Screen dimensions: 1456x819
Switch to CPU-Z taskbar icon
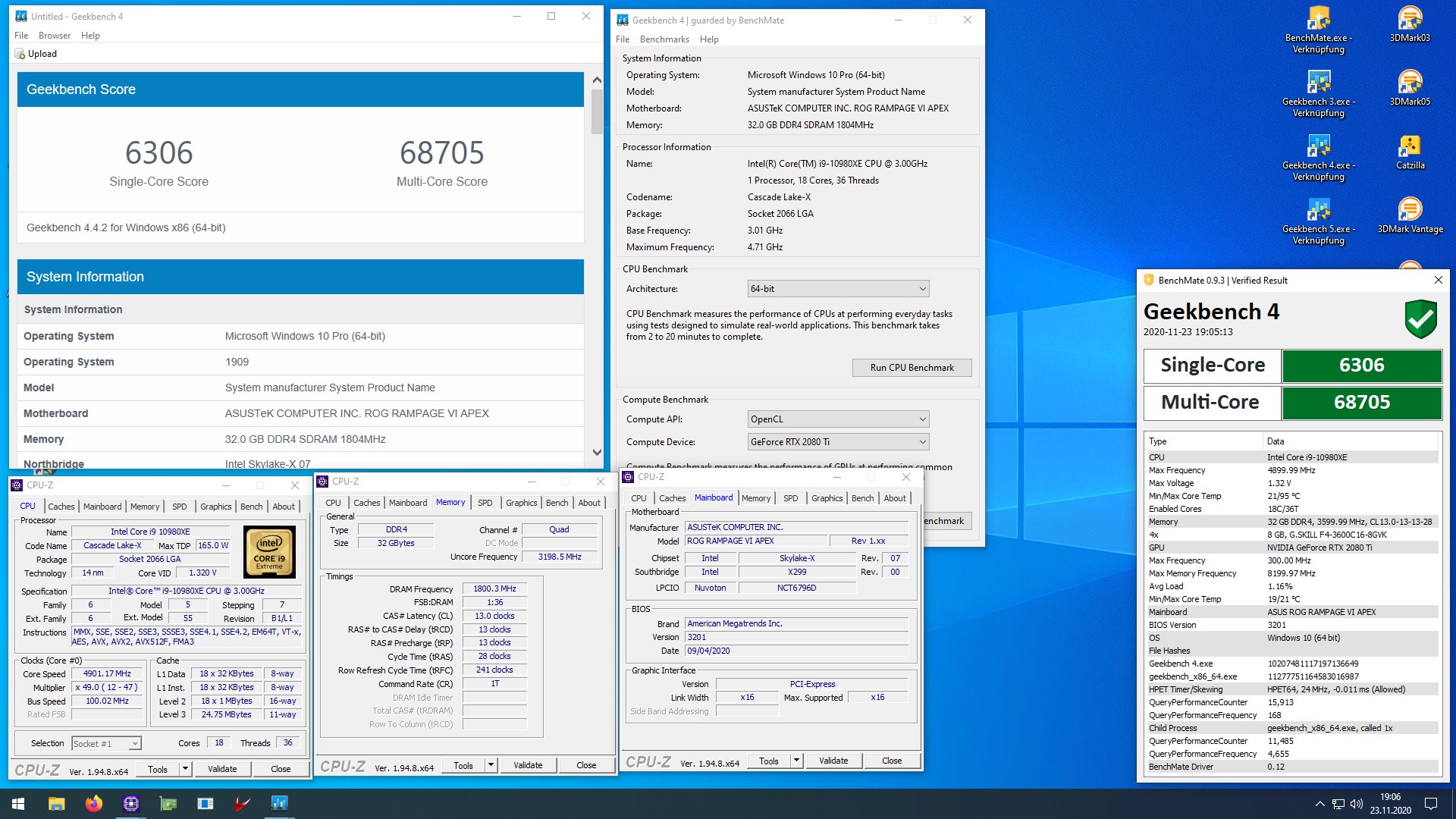[130, 804]
